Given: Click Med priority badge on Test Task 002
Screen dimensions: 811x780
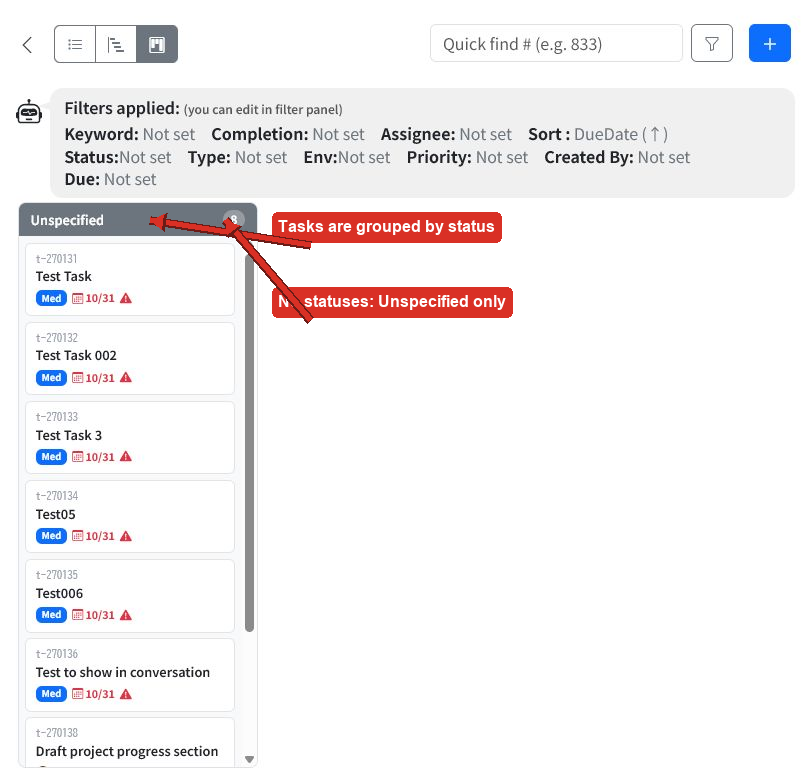Looking at the screenshot, I should [51, 378].
